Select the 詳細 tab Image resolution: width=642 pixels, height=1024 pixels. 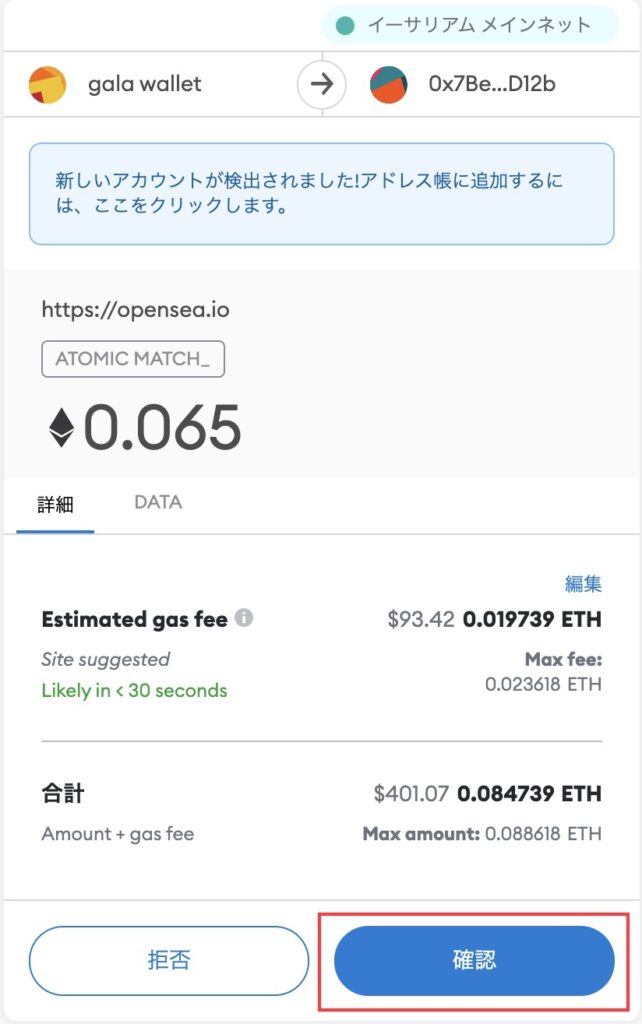tap(56, 504)
